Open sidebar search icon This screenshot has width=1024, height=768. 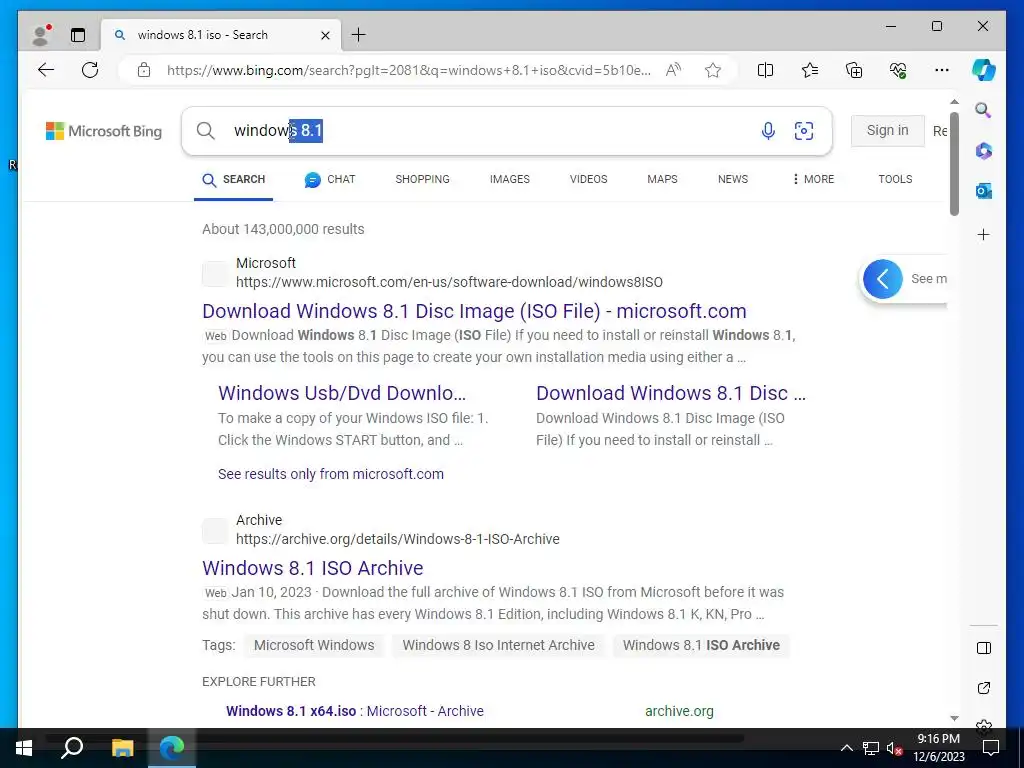[983, 110]
